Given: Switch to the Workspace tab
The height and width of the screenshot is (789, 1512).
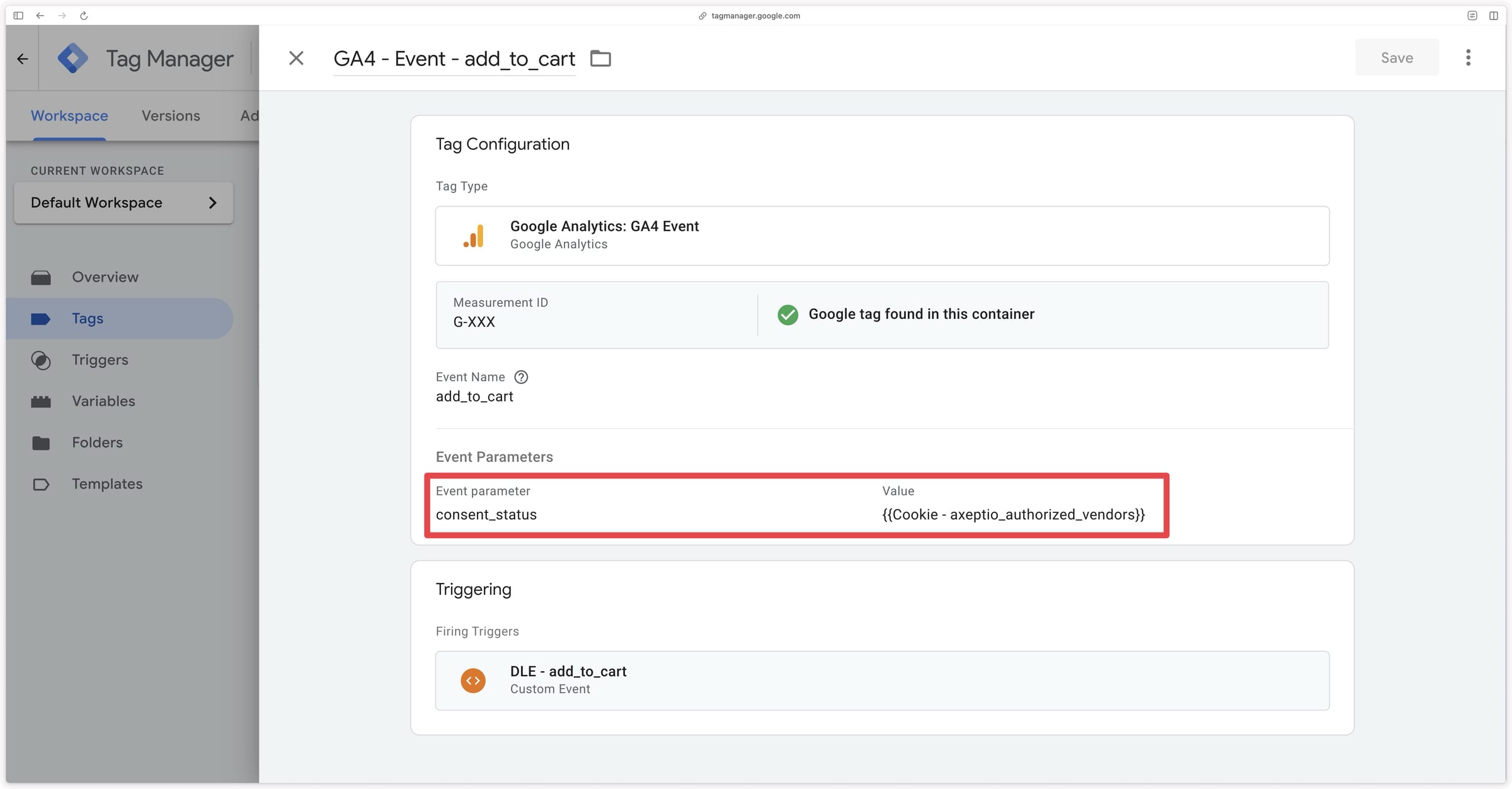Looking at the screenshot, I should point(69,116).
